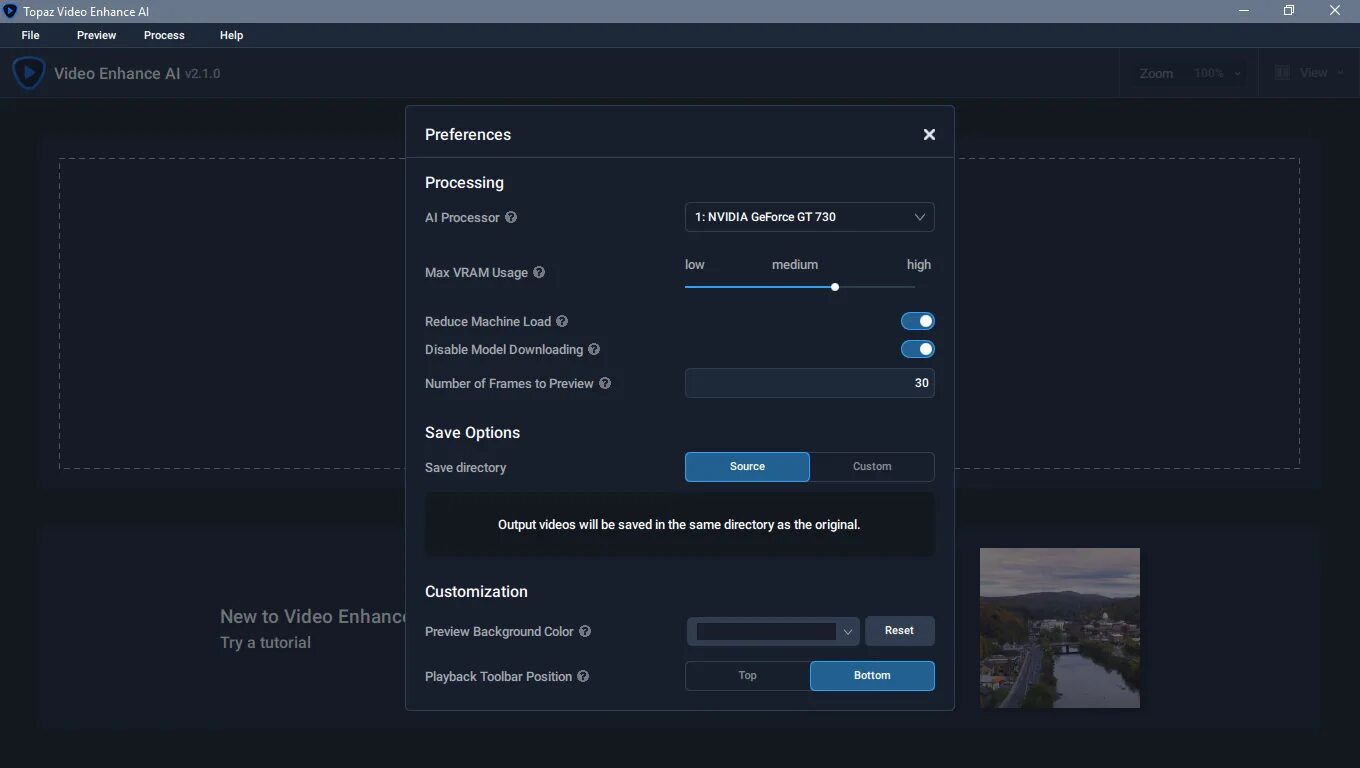1360x768 pixels.
Task: Show help for Reduce Machine Load
Action: 562,321
